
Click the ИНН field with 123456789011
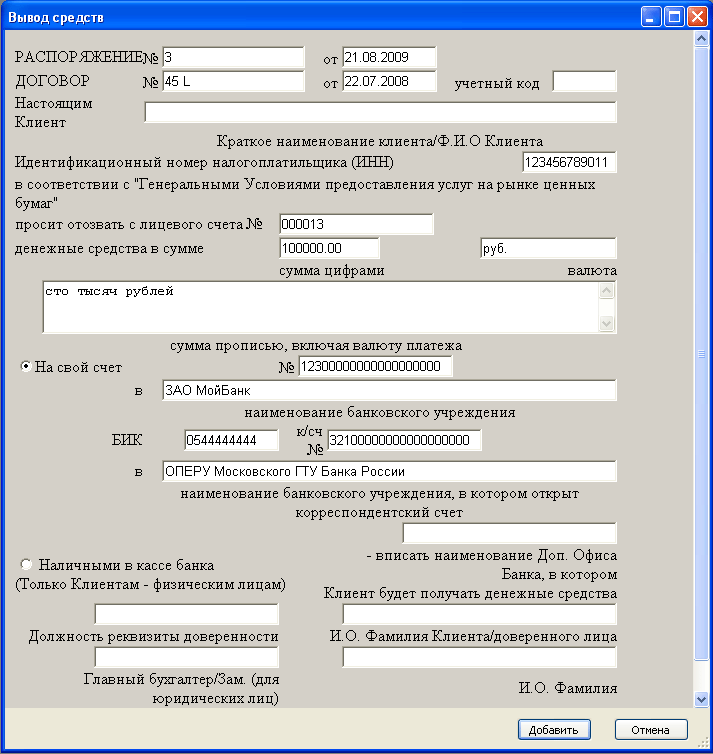569,162
